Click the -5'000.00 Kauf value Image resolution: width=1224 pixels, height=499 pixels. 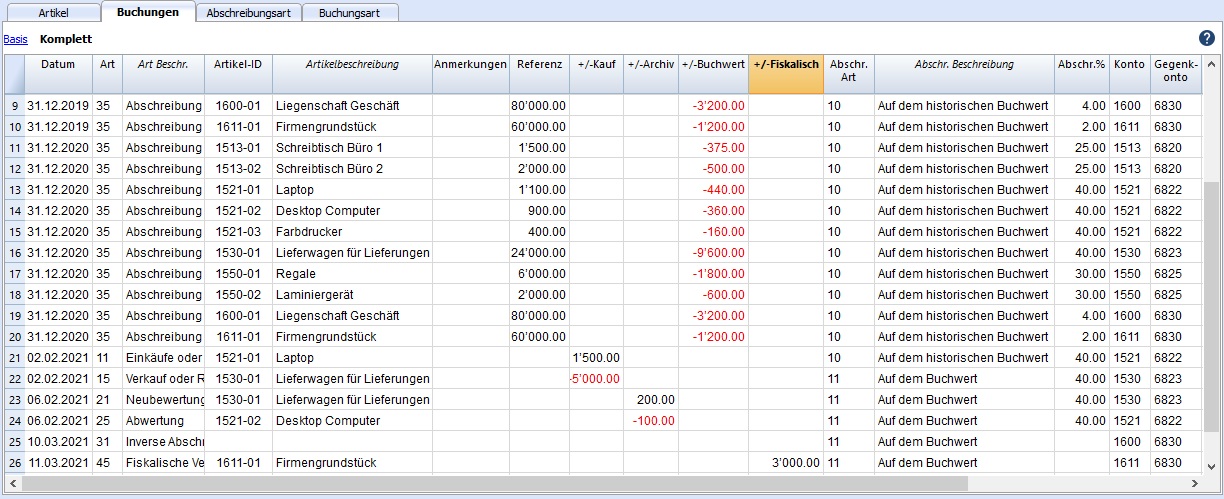coord(597,378)
